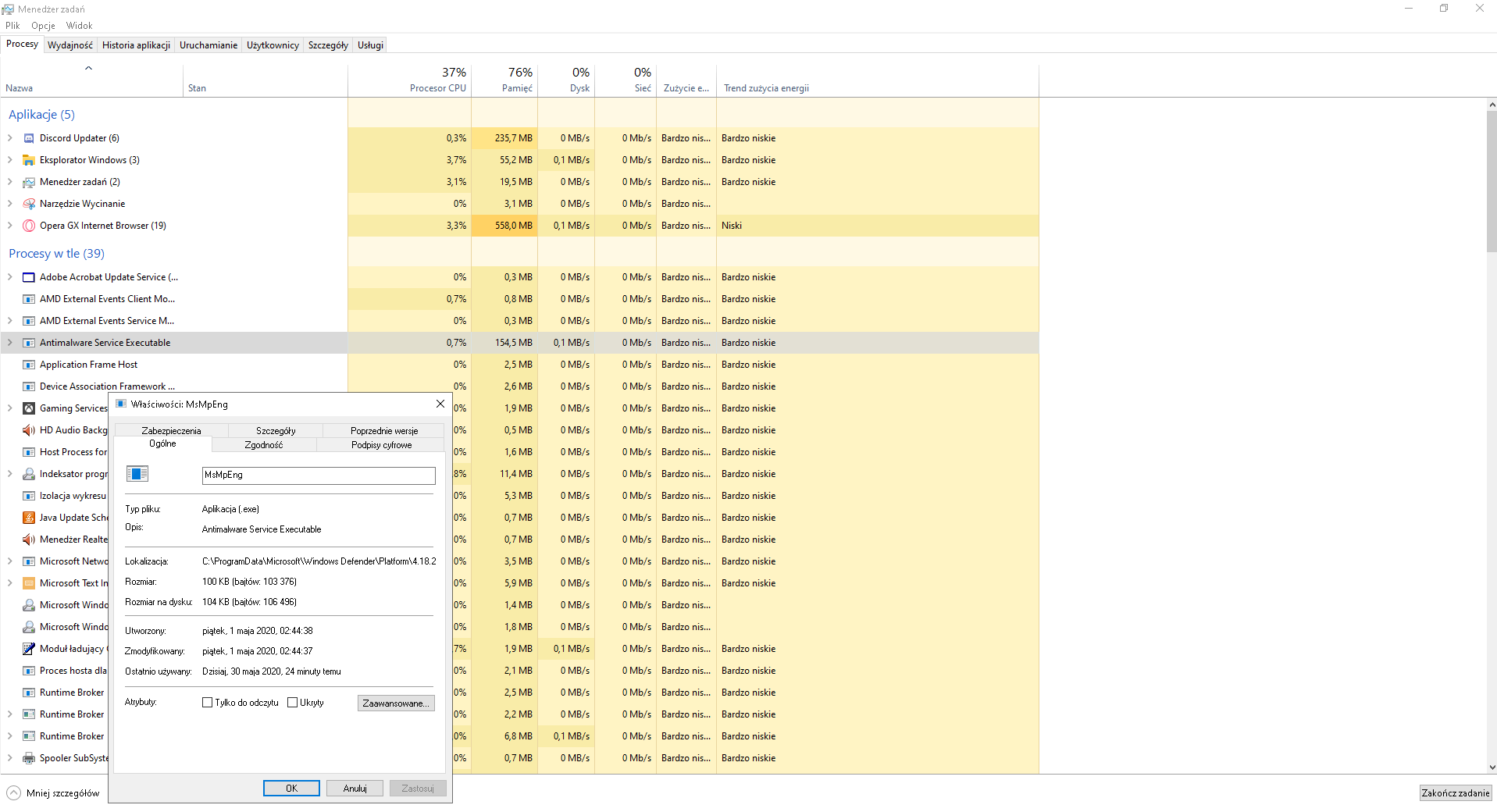Click the Spooler SubSystem printer icon
This screenshot has width=1497, height=812.
(29, 758)
